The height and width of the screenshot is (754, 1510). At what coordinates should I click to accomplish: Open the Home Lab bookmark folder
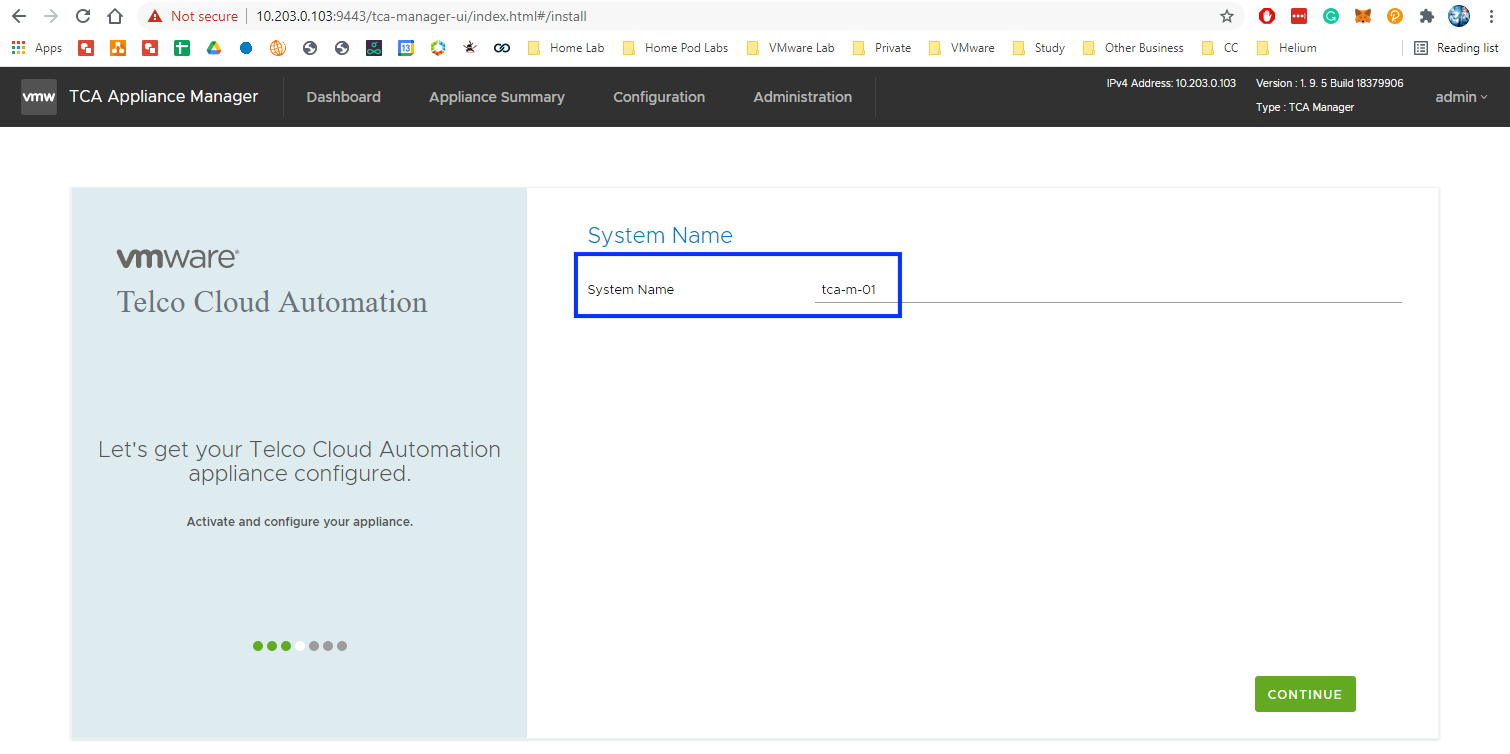566,48
